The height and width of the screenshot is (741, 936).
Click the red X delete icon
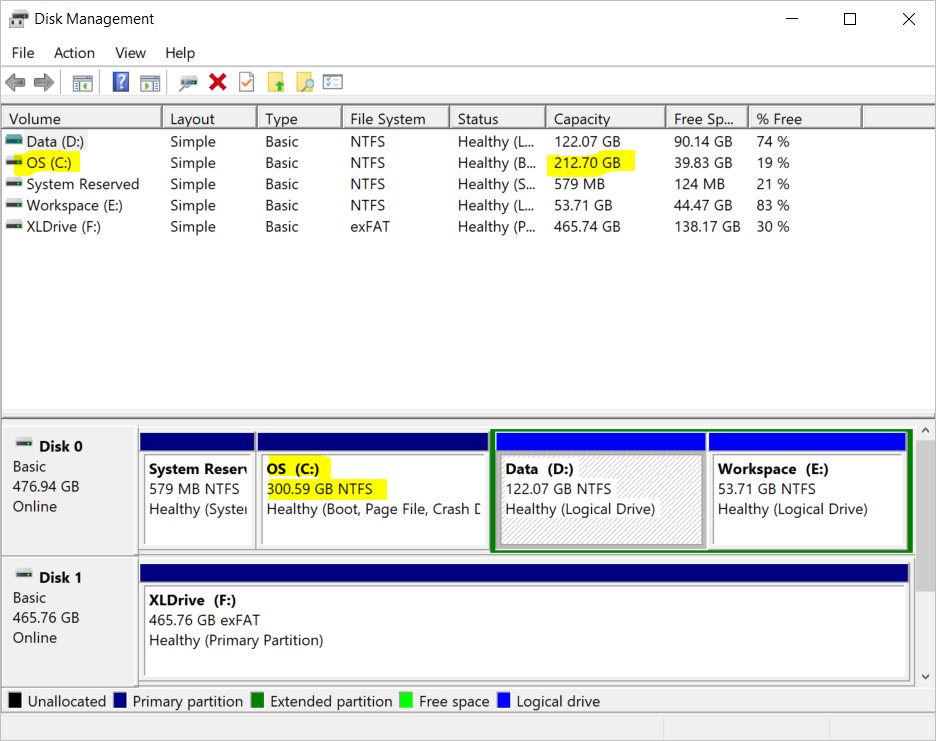pos(218,82)
